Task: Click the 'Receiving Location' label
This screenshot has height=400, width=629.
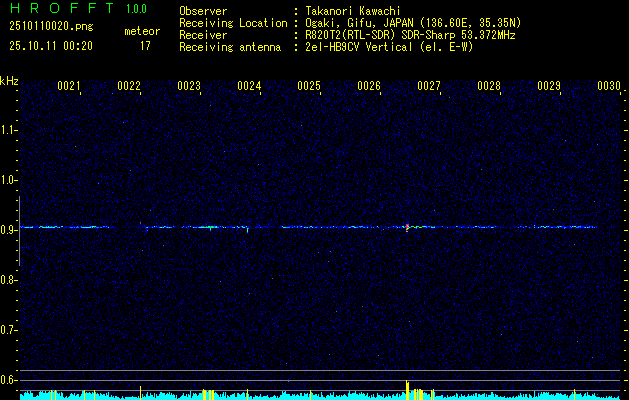Action: [x=233, y=23]
